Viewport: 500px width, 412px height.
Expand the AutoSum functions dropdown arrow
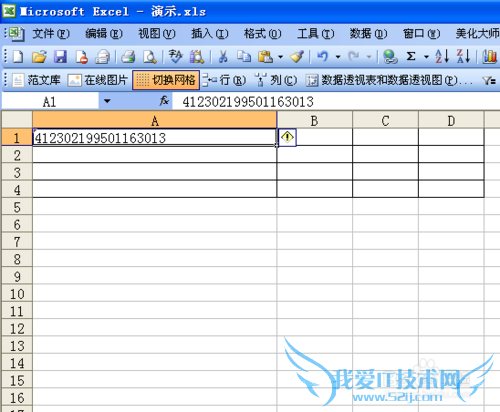(x=426, y=57)
